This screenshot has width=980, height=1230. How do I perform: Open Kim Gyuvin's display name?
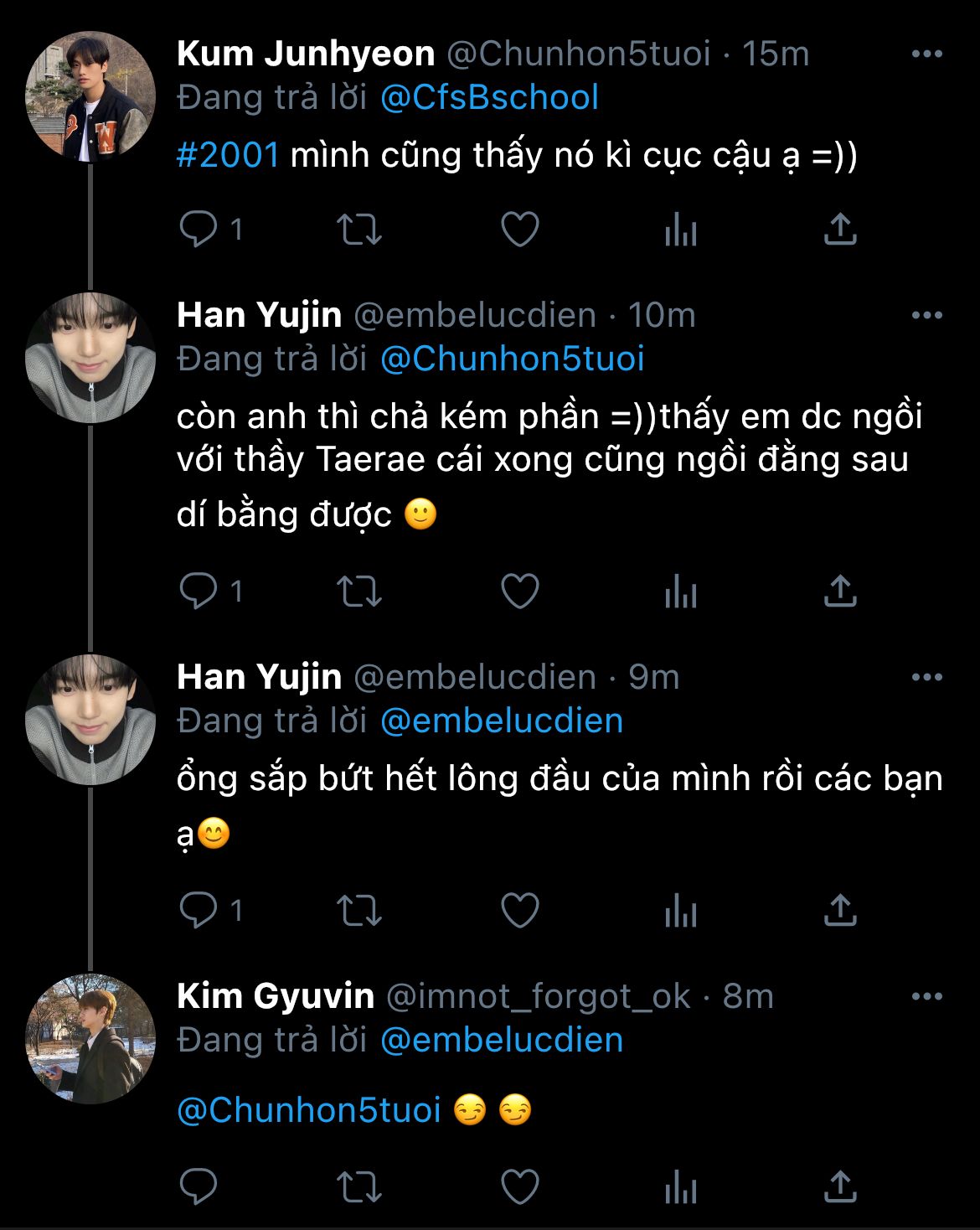[x=276, y=996]
